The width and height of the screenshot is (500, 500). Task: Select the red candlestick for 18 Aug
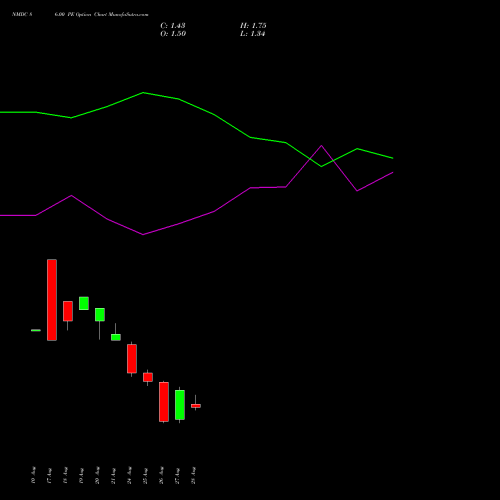click(x=68, y=311)
